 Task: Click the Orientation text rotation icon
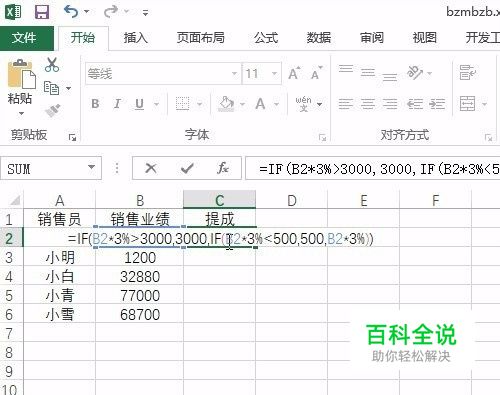point(415,73)
